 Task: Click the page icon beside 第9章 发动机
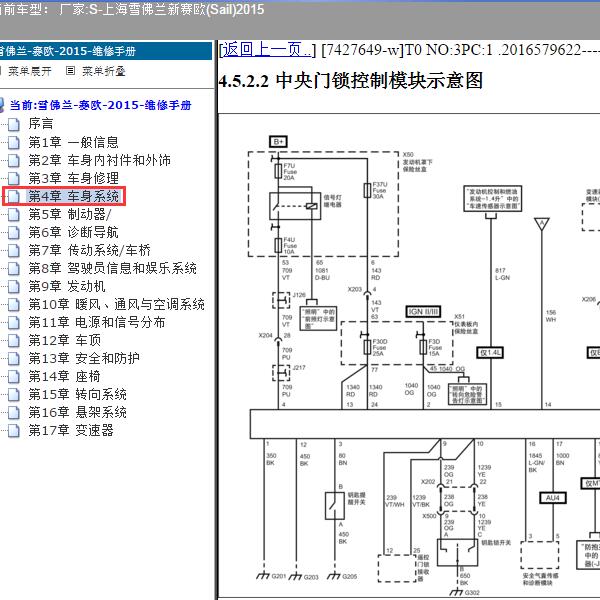tap(14, 286)
